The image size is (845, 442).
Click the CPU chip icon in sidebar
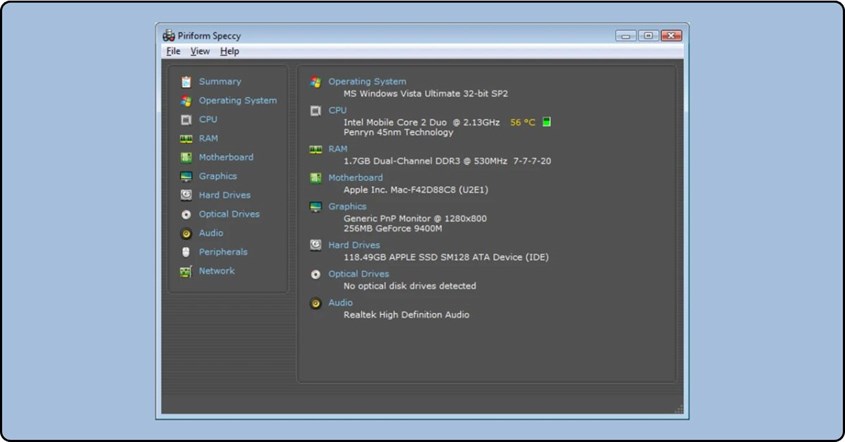[x=186, y=120]
